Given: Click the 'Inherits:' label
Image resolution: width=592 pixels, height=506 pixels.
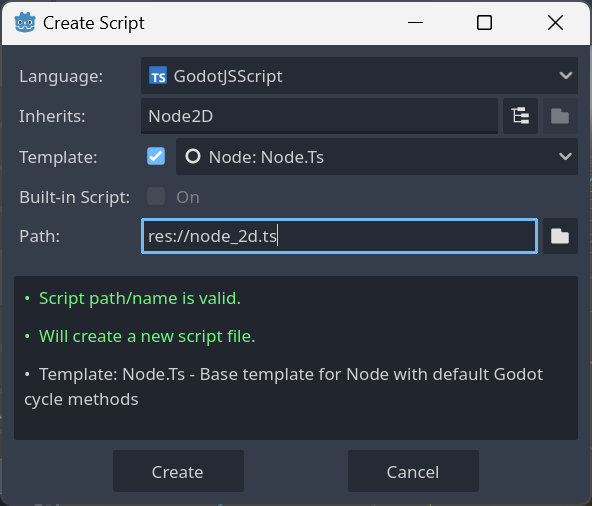Looking at the screenshot, I should [52, 116].
